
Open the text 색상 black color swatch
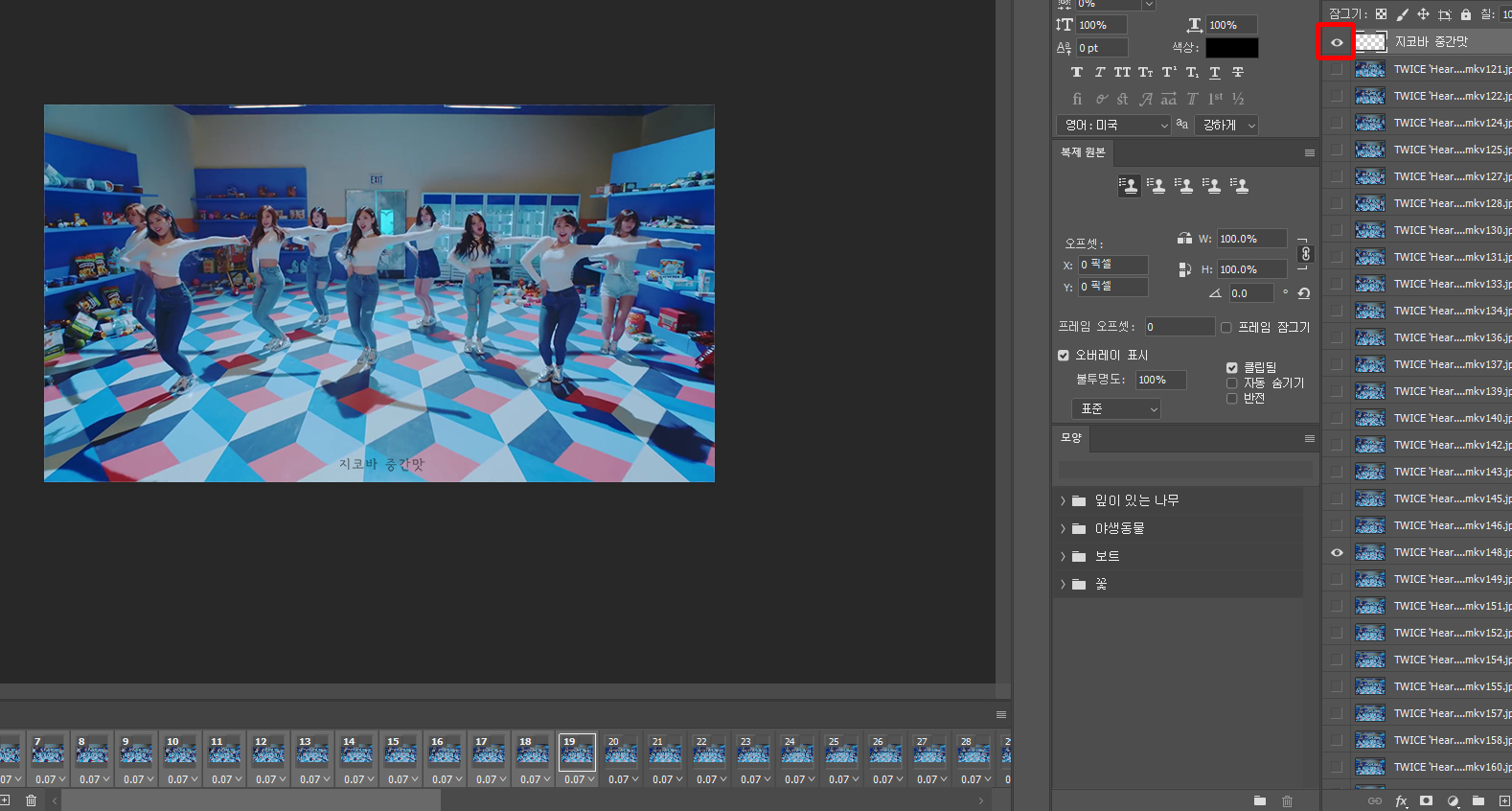tap(1231, 48)
